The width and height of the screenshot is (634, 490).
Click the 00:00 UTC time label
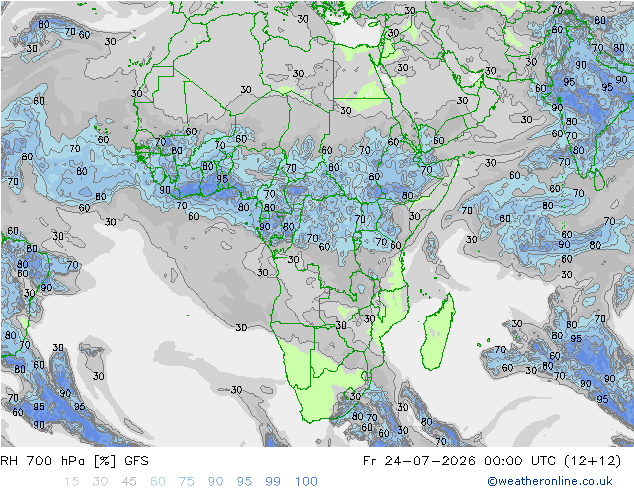(520, 460)
